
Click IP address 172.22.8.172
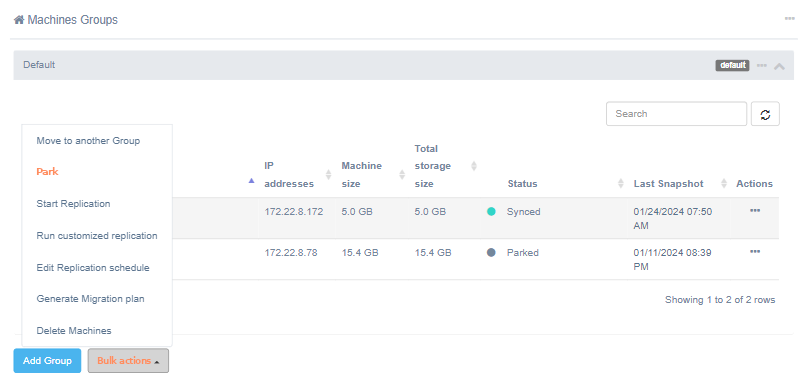click(294, 211)
